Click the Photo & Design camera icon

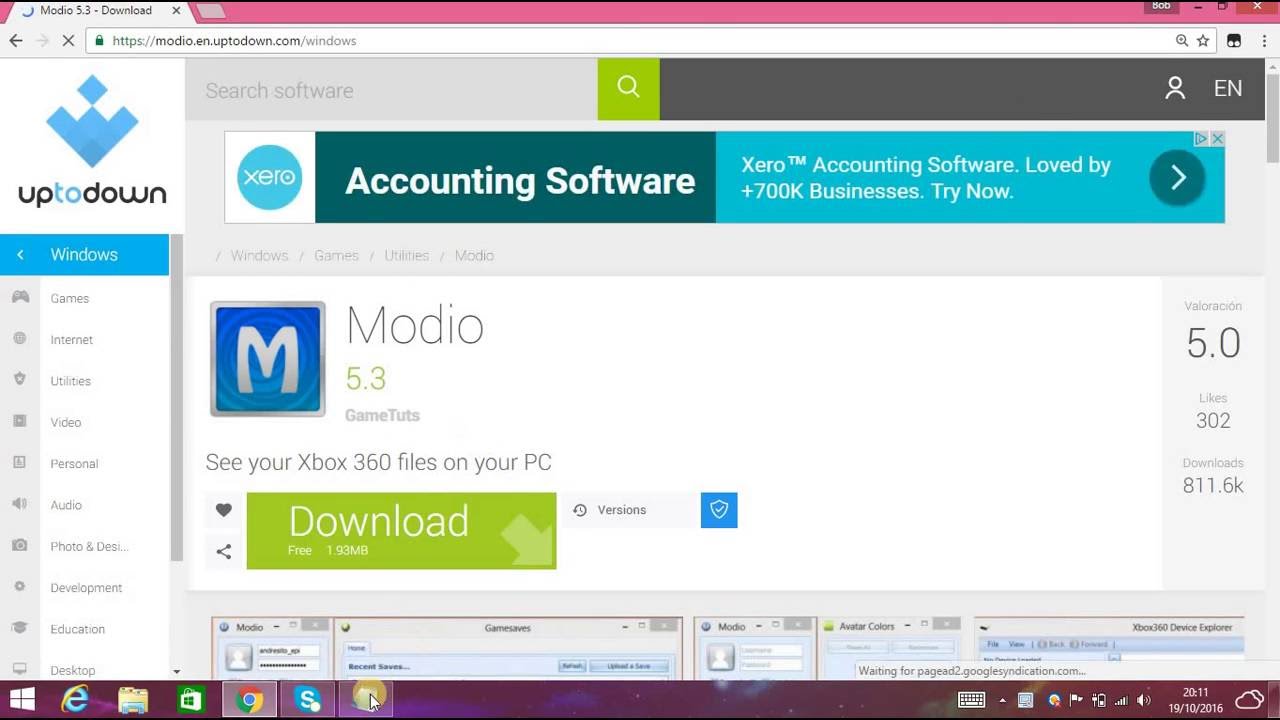[20, 546]
